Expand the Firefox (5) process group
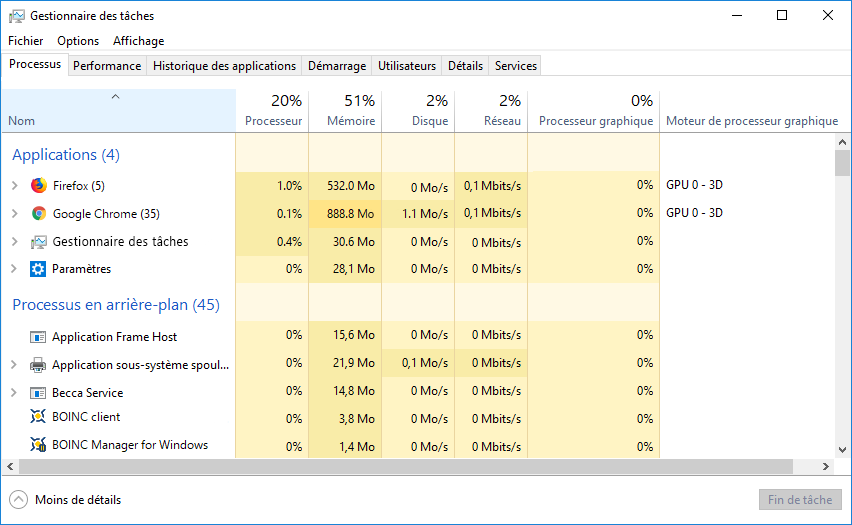 15,186
